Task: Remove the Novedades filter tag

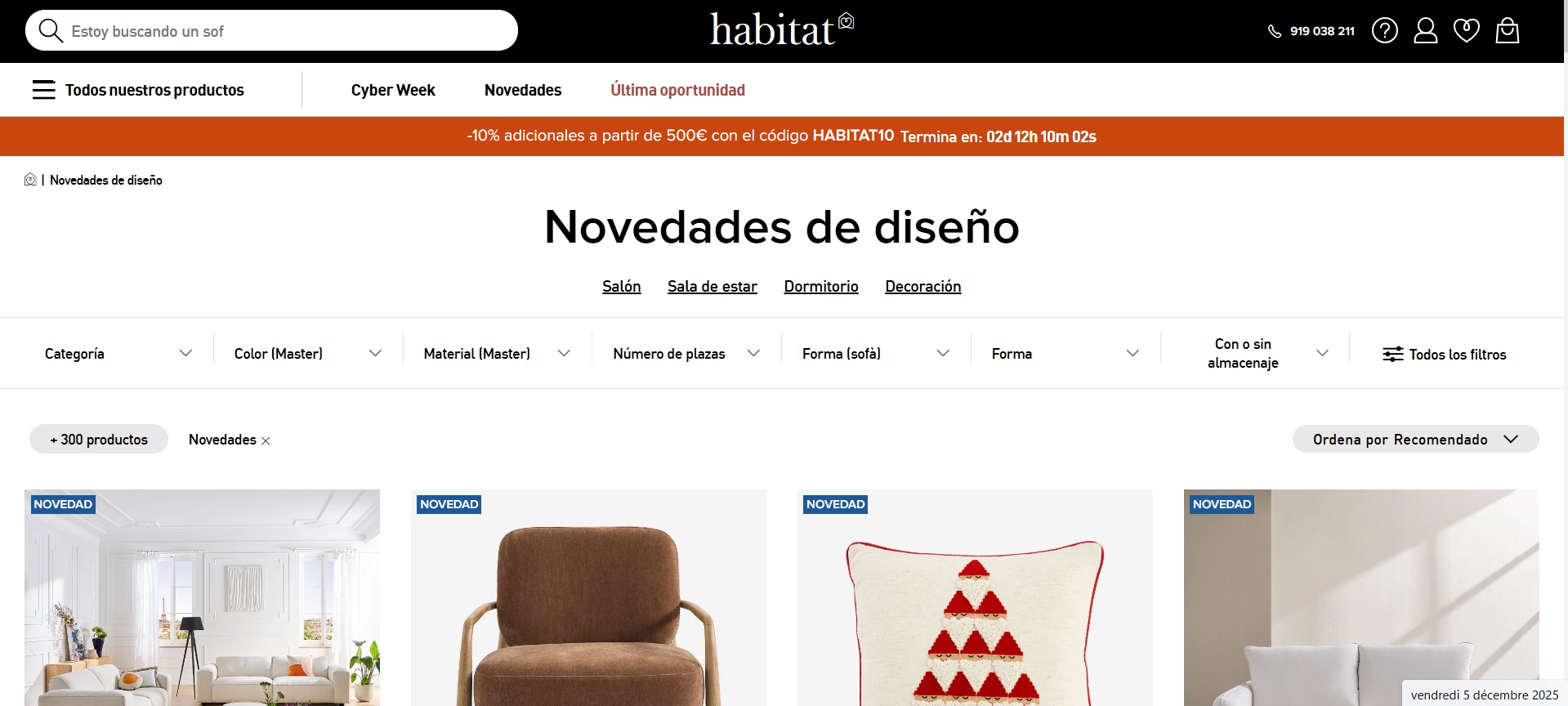Action: pos(265,440)
